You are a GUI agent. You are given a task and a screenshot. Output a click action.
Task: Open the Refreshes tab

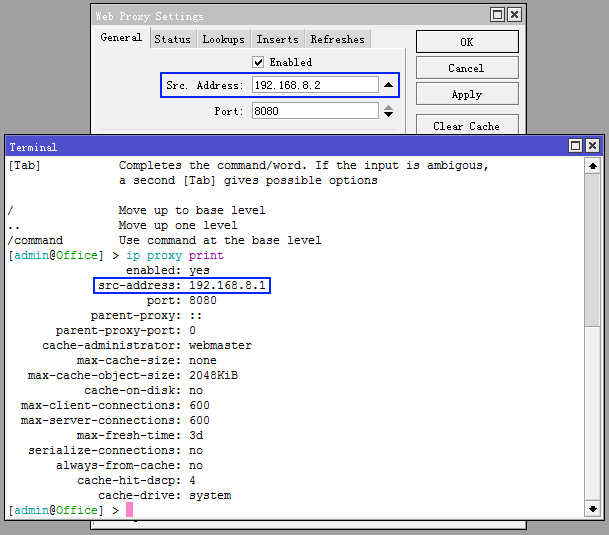point(337,39)
